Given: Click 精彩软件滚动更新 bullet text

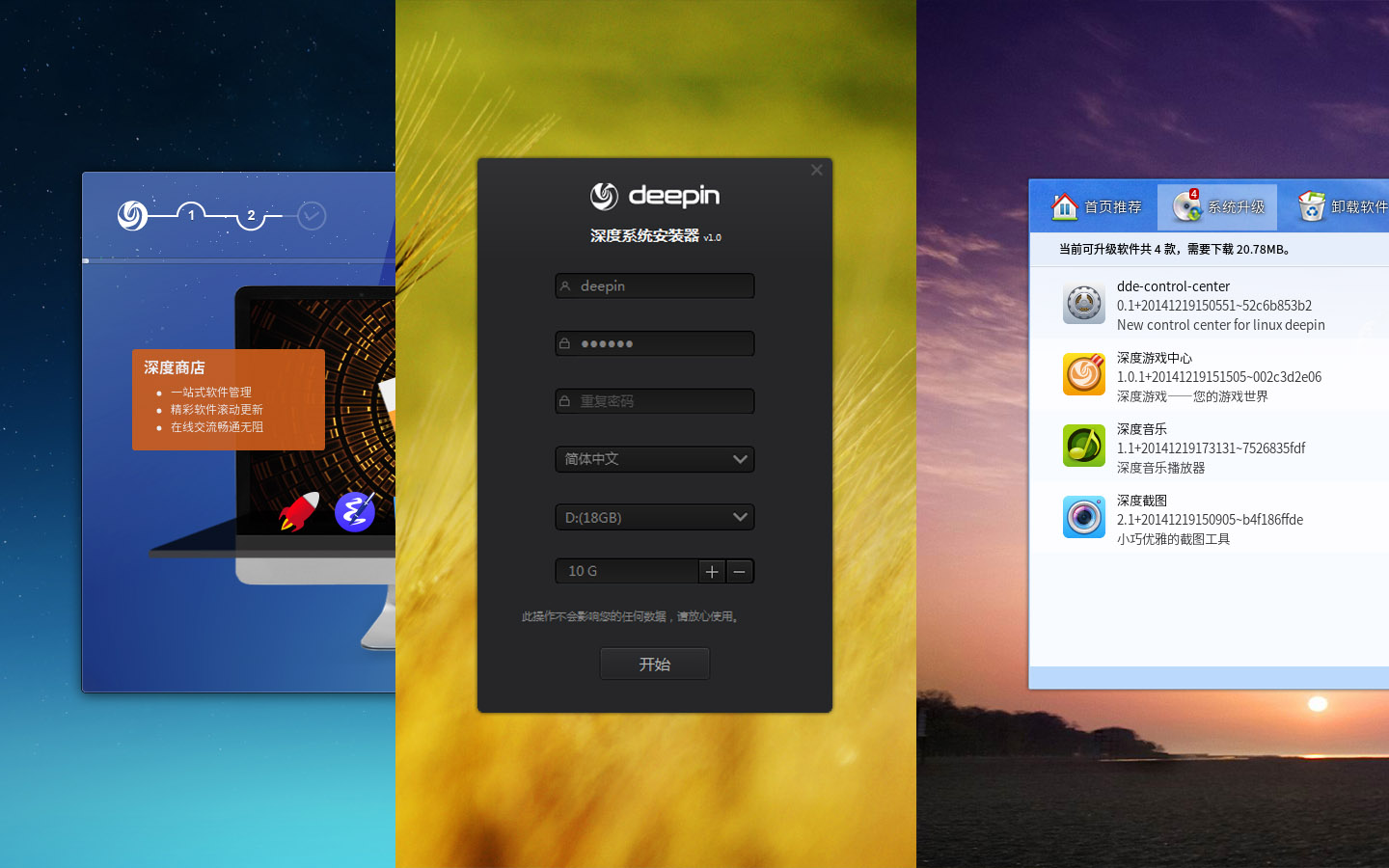Looking at the screenshot, I should tap(217, 410).
